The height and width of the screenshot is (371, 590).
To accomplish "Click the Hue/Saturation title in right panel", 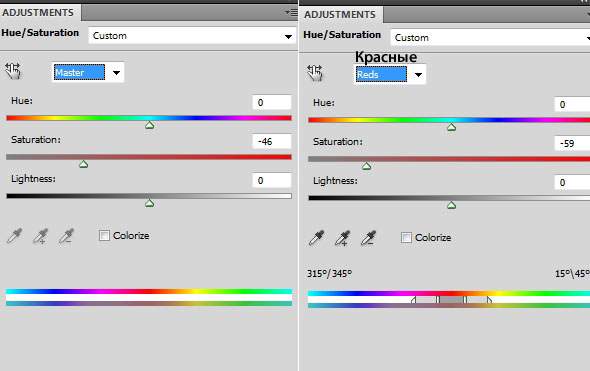I will pyautogui.click(x=342, y=35).
